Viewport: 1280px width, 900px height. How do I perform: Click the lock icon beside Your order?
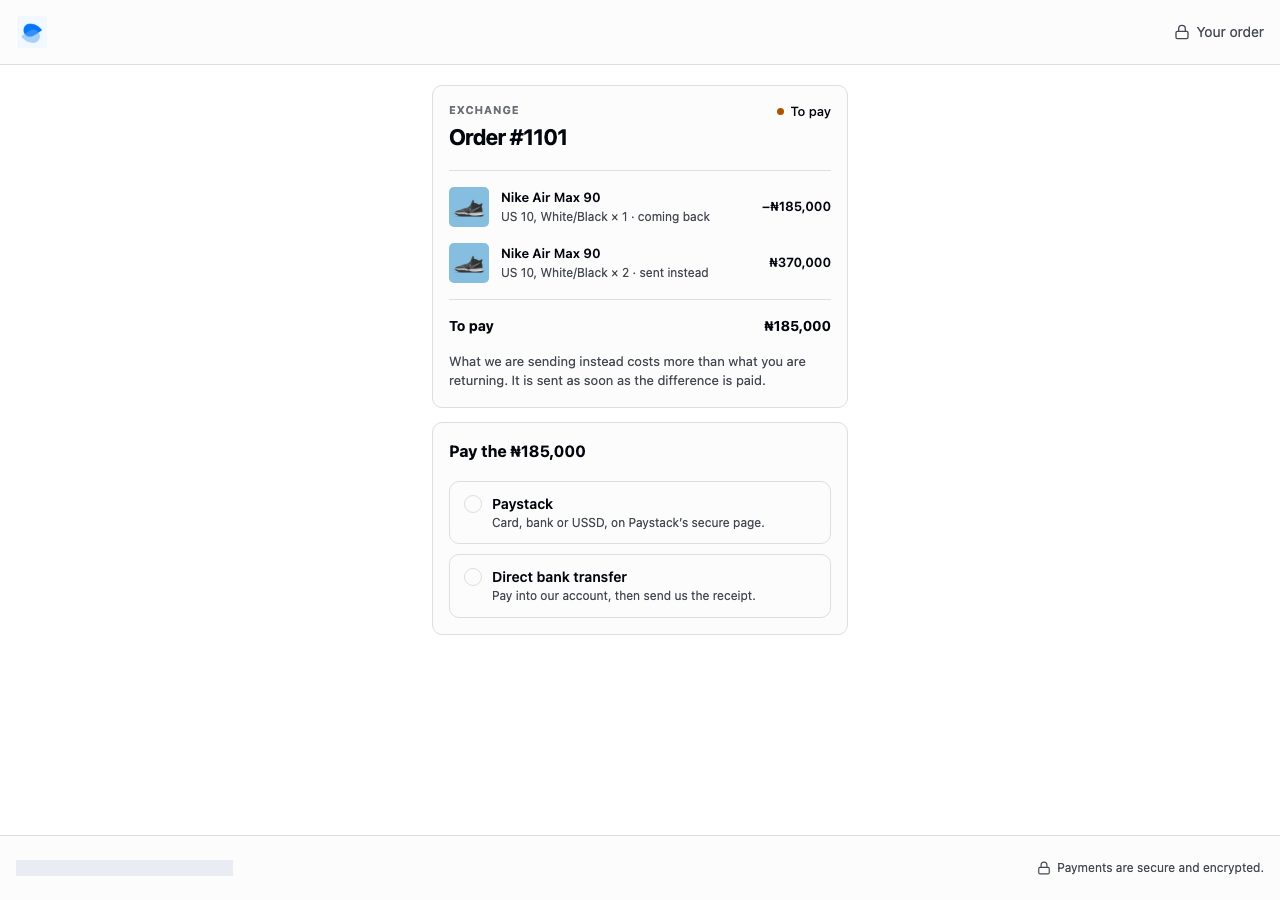(1182, 32)
